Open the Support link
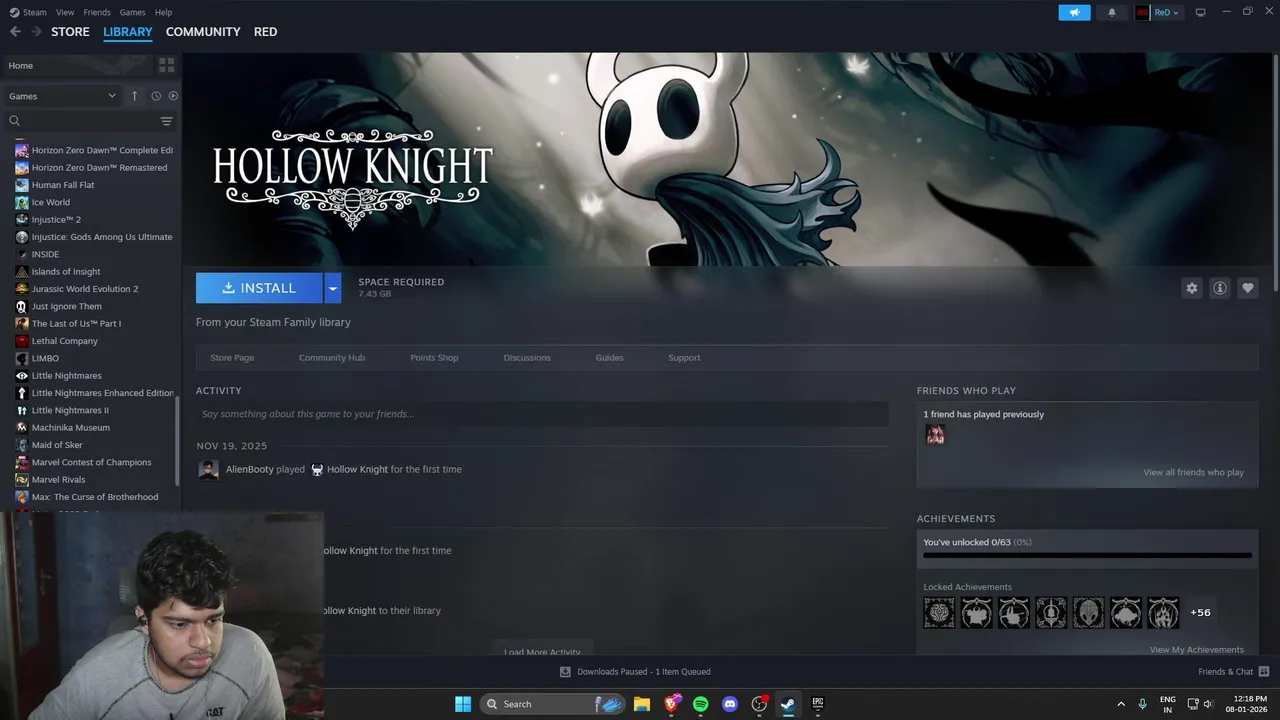 click(684, 358)
